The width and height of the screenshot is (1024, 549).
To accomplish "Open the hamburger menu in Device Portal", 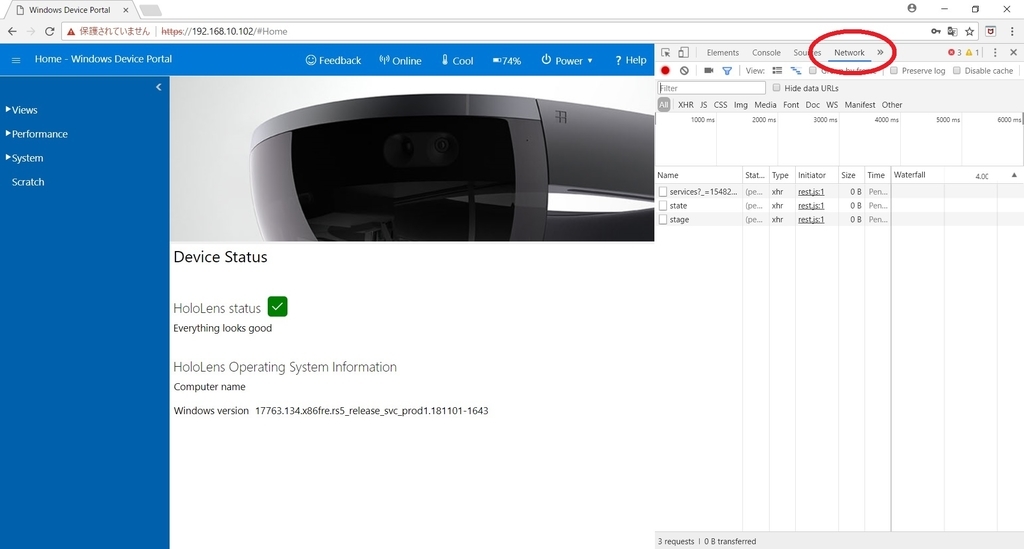I will (x=16, y=60).
